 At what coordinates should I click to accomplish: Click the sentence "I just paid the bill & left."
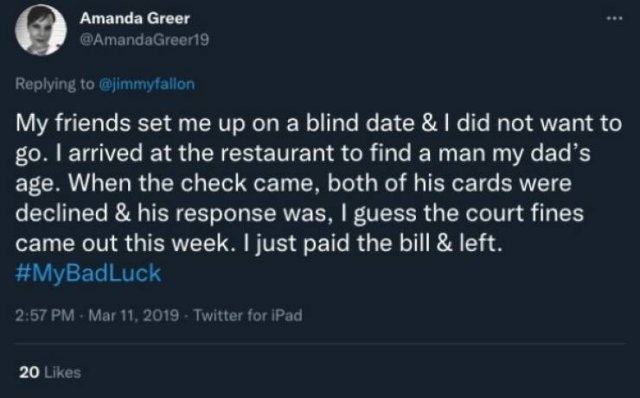[372, 244]
